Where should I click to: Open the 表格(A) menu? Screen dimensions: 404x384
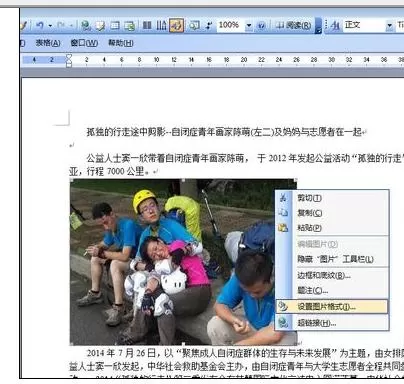(x=48, y=43)
